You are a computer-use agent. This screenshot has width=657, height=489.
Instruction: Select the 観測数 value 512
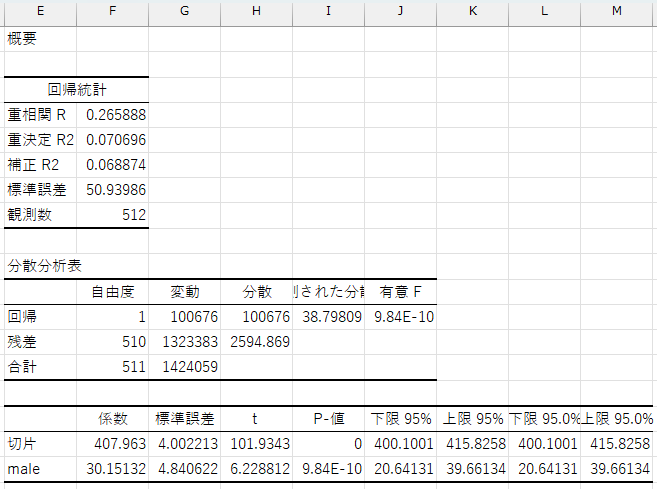tap(112, 214)
